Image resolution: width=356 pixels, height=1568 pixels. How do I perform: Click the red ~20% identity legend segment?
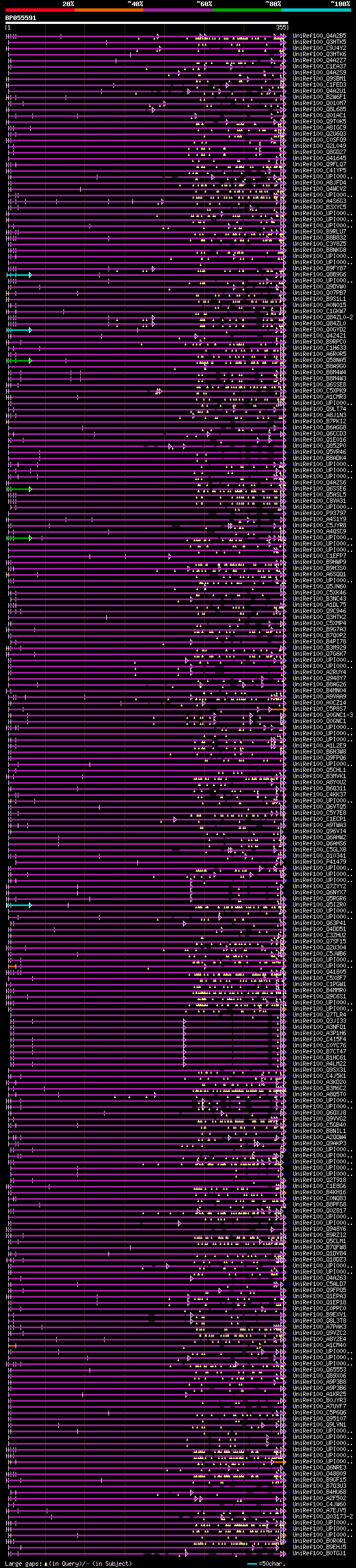[39, 11]
